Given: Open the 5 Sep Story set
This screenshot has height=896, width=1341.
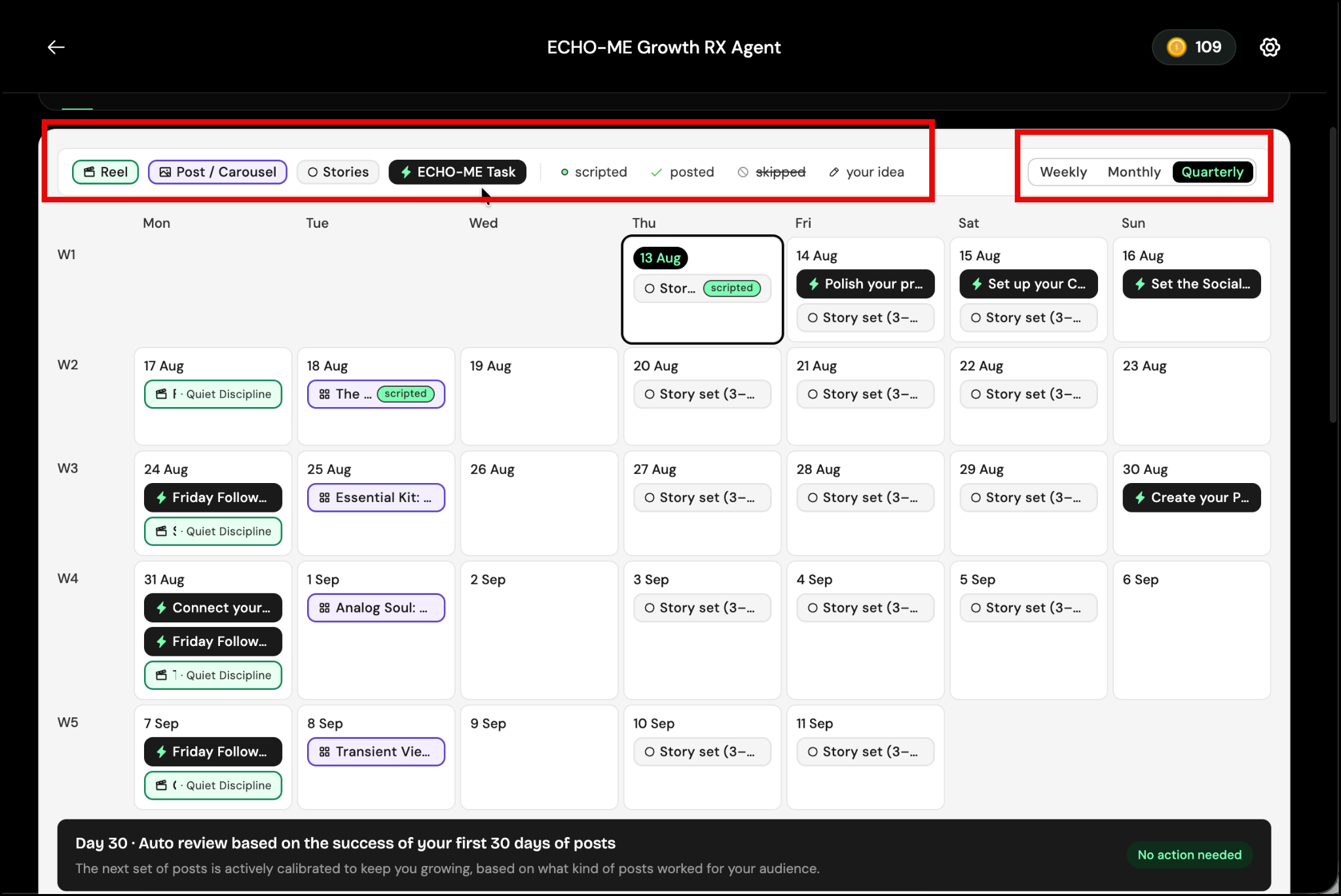Looking at the screenshot, I should (x=1029, y=607).
